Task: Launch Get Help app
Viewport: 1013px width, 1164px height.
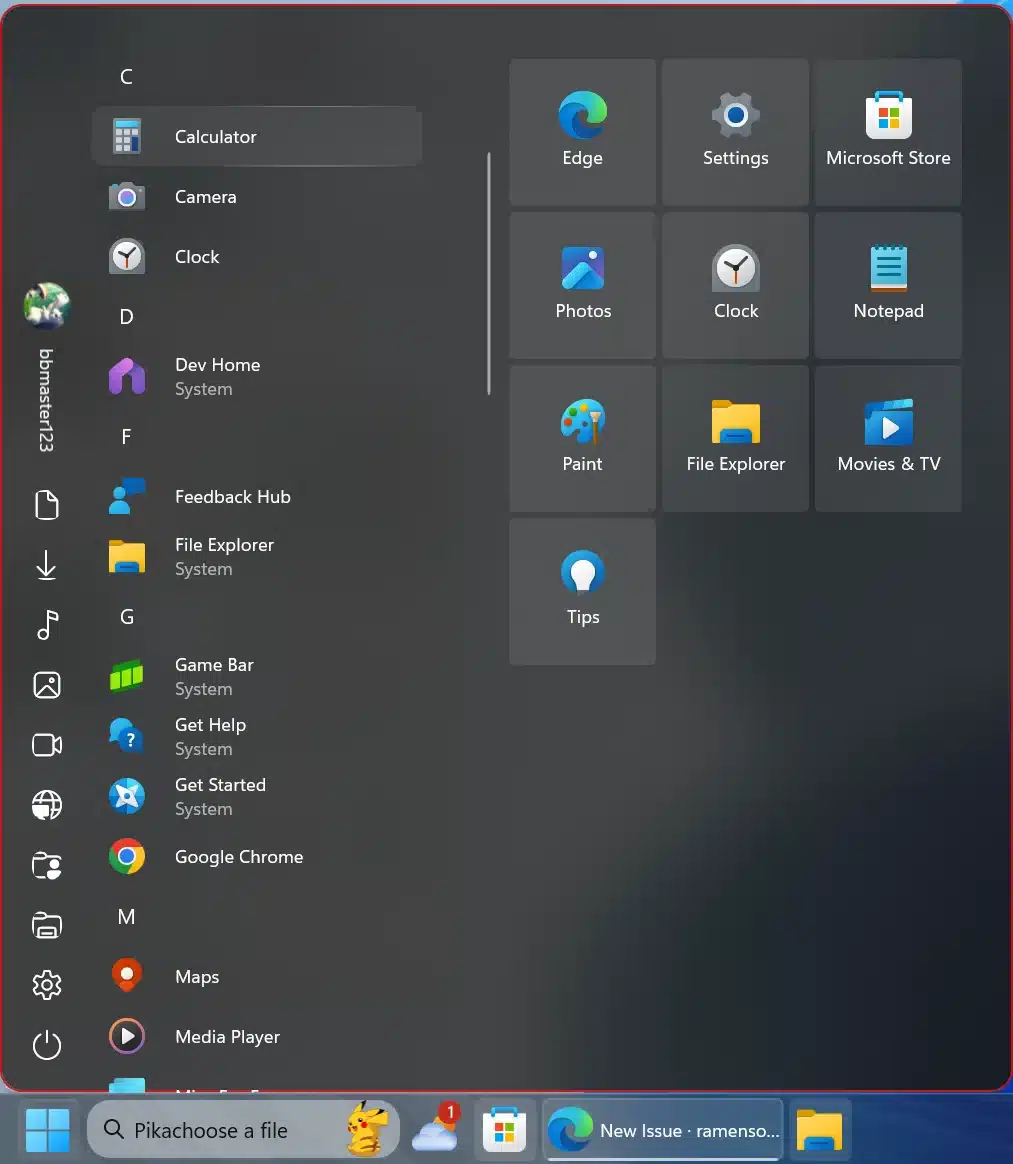Action: 257,737
